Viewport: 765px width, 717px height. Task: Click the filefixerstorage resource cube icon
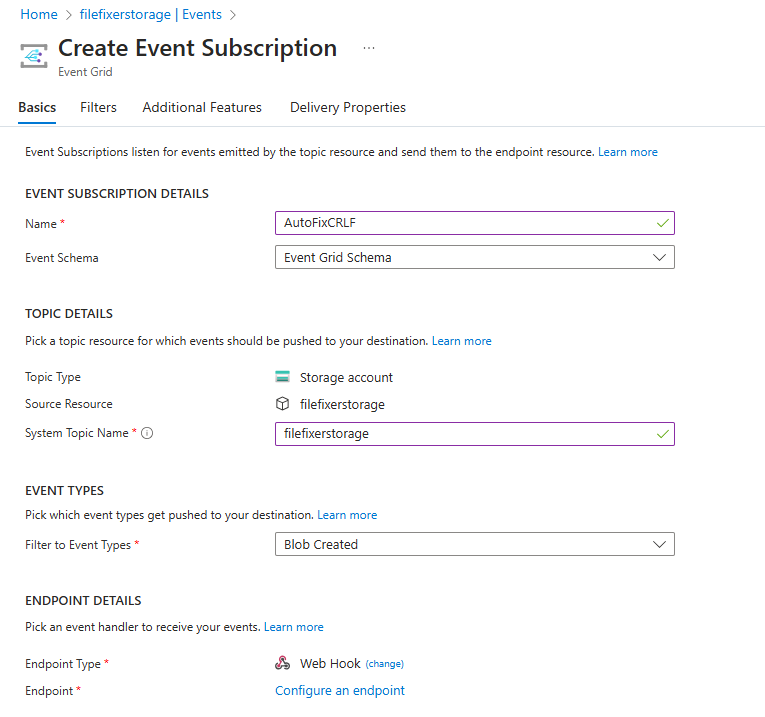coord(282,404)
